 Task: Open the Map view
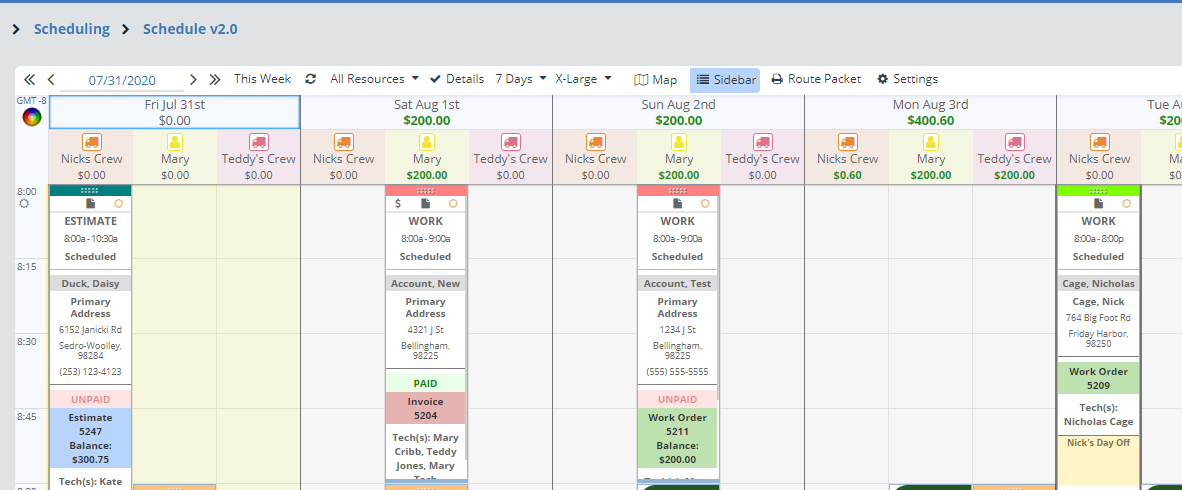[x=656, y=80]
